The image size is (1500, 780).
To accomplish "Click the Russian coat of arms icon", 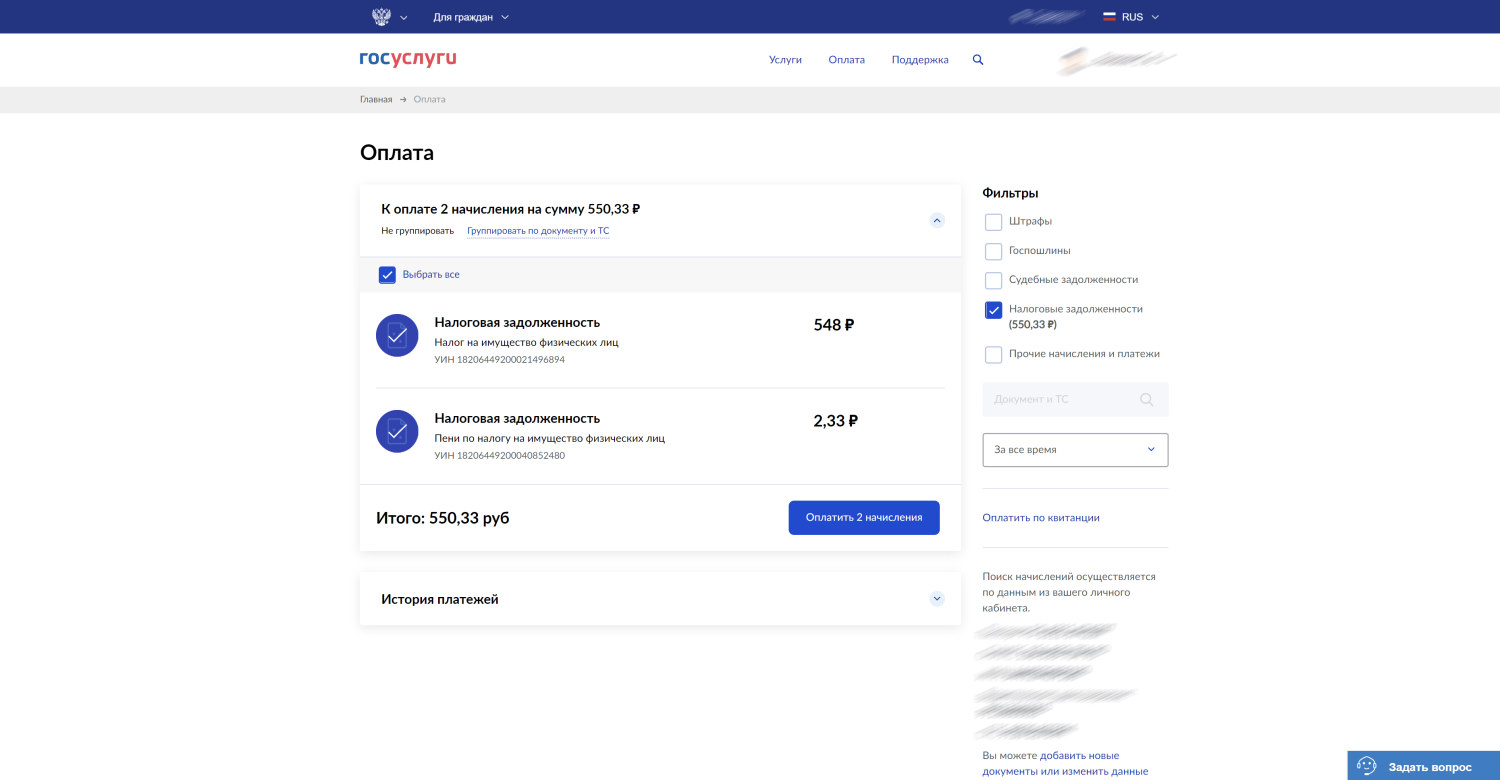I will 381,17.
